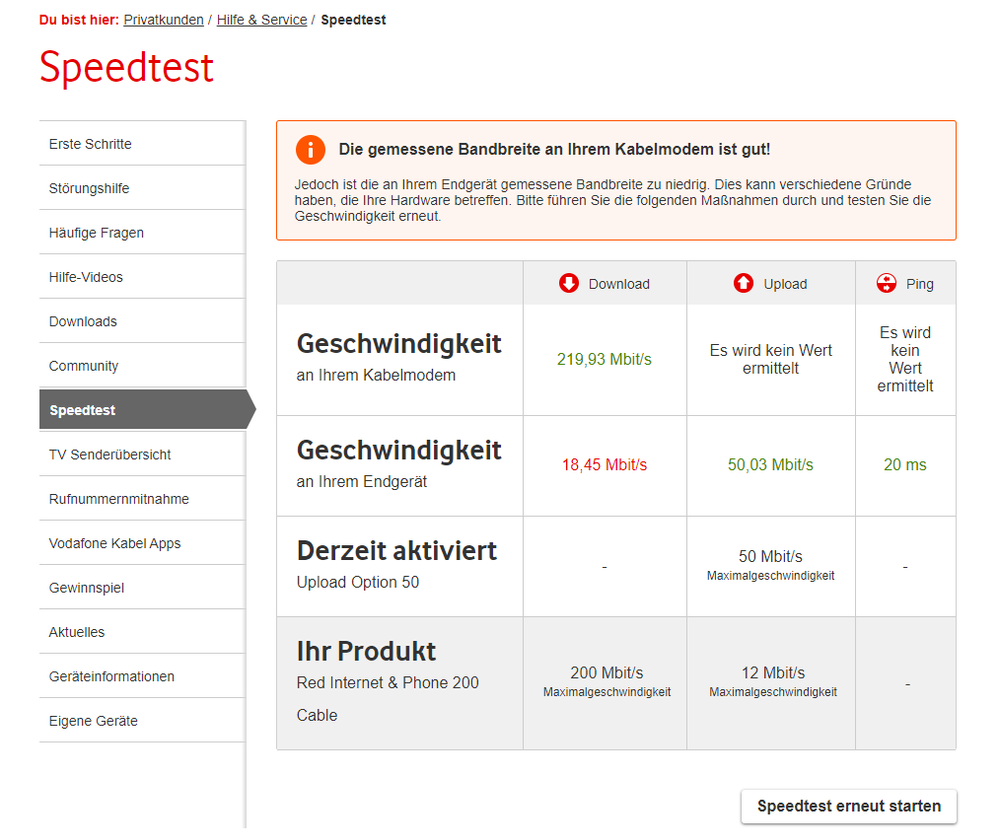Click the red Upload arrow icon

(743, 284)
